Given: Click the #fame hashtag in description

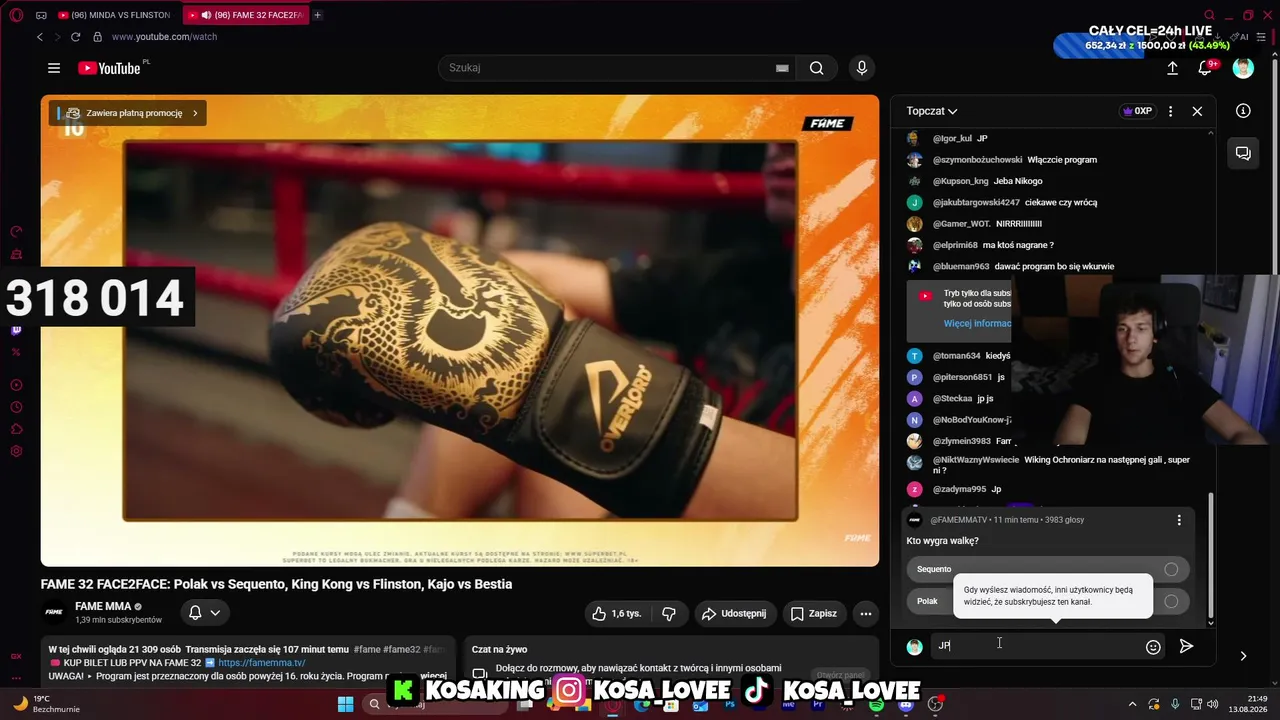Looking at the screenshot, I should point(367,649).
